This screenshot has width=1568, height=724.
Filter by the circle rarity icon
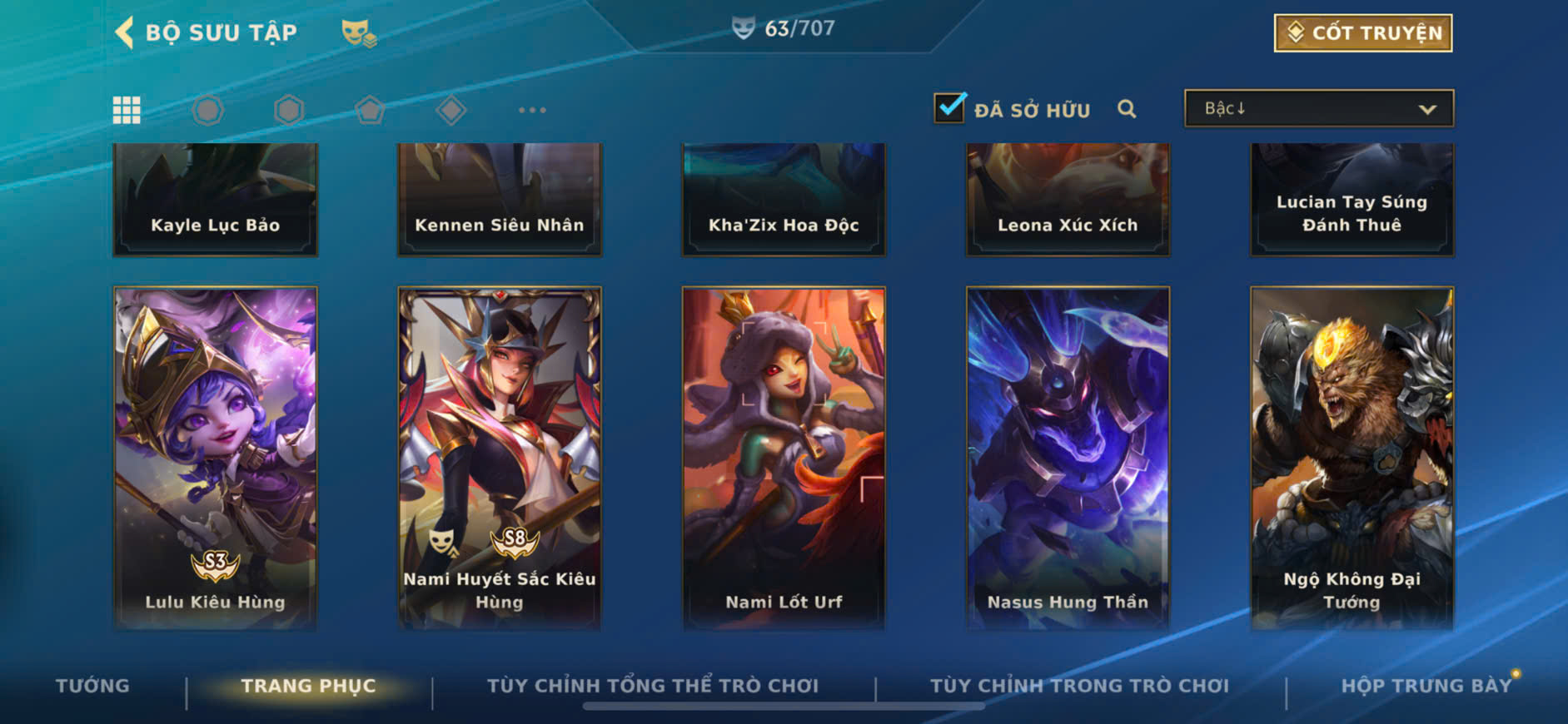(x=207, y=110)
